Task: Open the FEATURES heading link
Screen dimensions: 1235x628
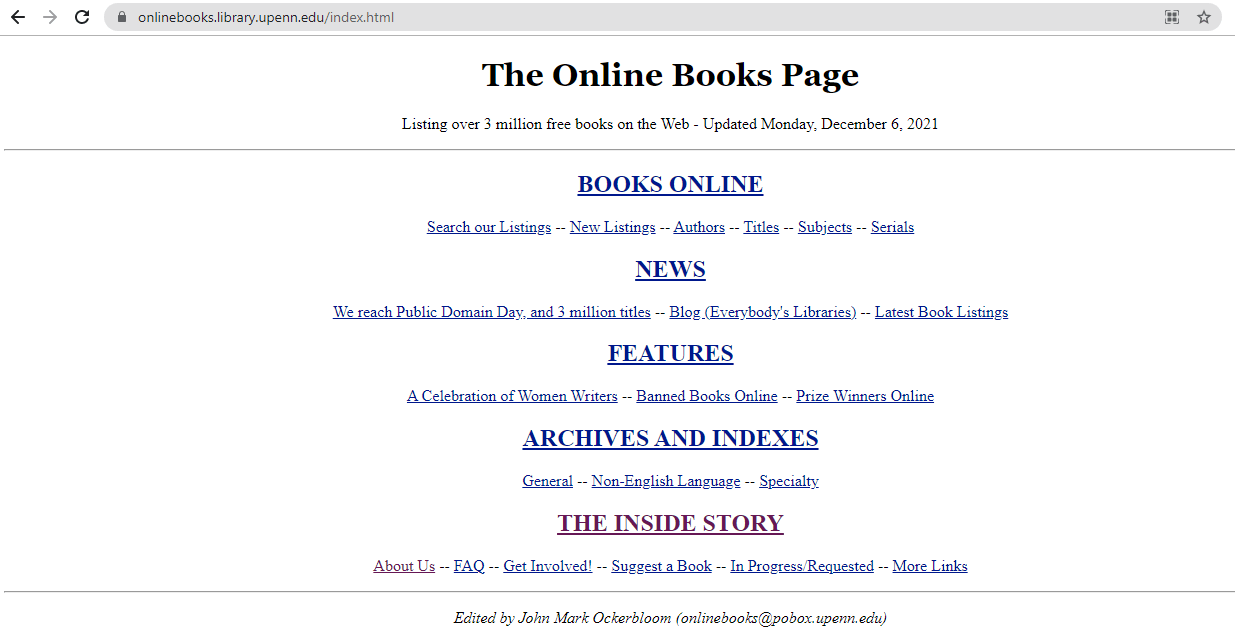Action: (x=670, y=354)
